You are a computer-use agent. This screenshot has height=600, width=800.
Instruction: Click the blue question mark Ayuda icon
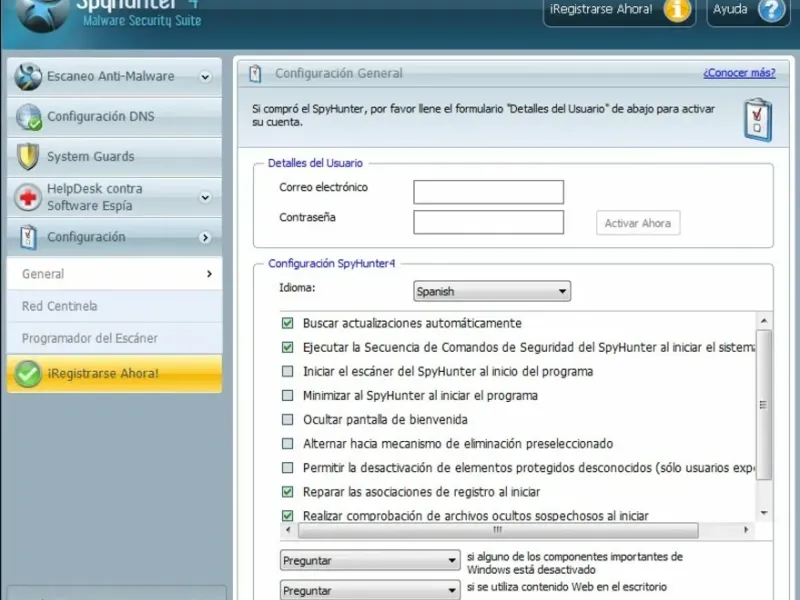coord(771,10)
